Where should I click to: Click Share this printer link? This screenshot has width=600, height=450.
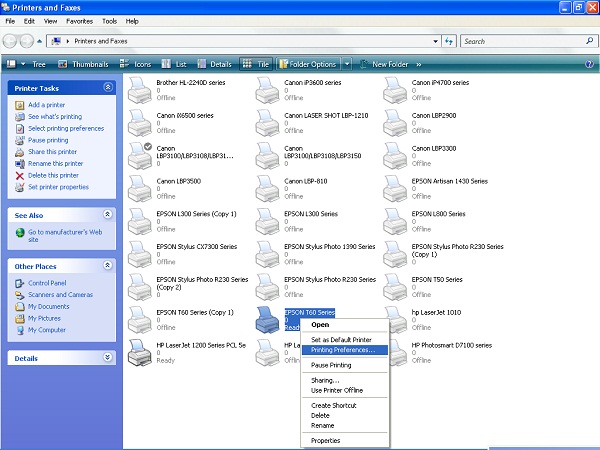click(52, 152)
